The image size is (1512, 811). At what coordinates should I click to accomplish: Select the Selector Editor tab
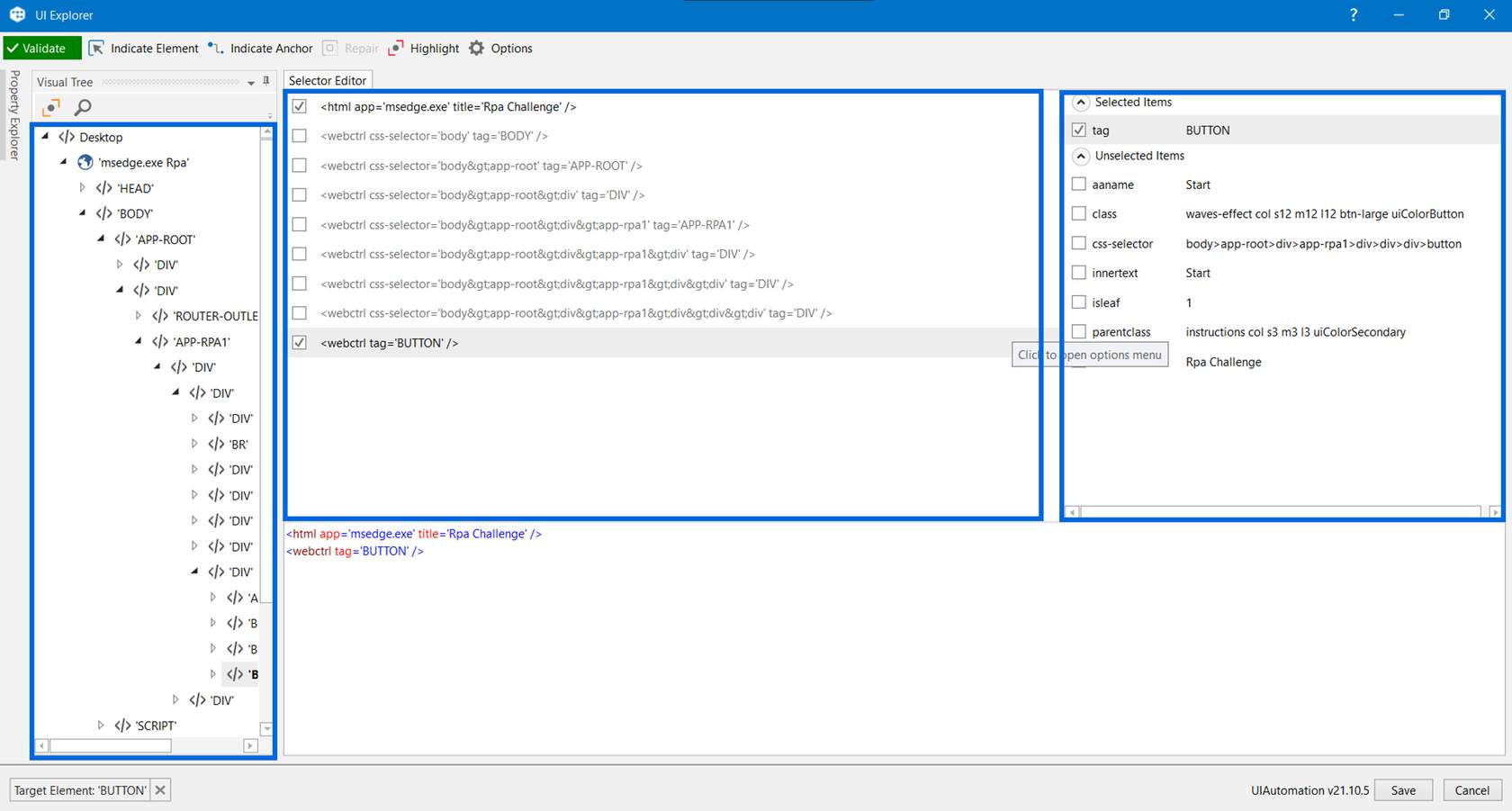tap(328, 80)
